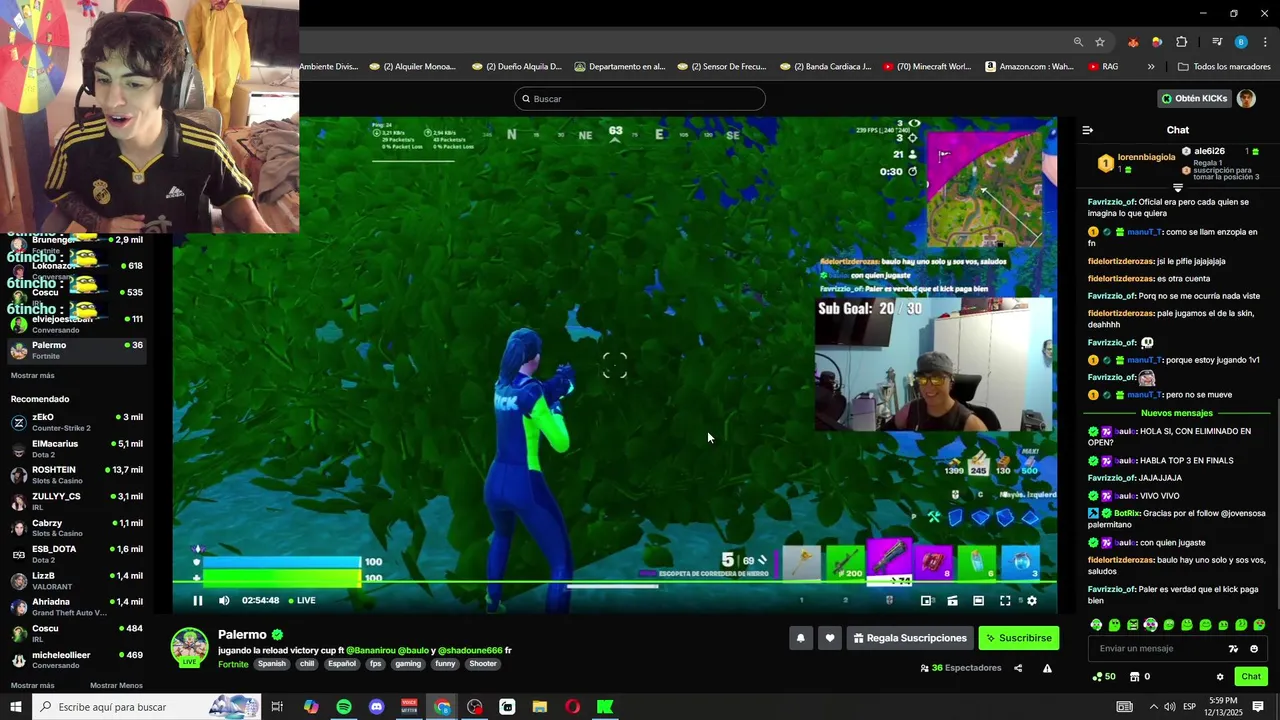Image resolution: width=1280 pixels, height=720 pixels.
Task: Open the RAG YouTube bookmark
Action: pyautogui.click(x=1103, y=67)
